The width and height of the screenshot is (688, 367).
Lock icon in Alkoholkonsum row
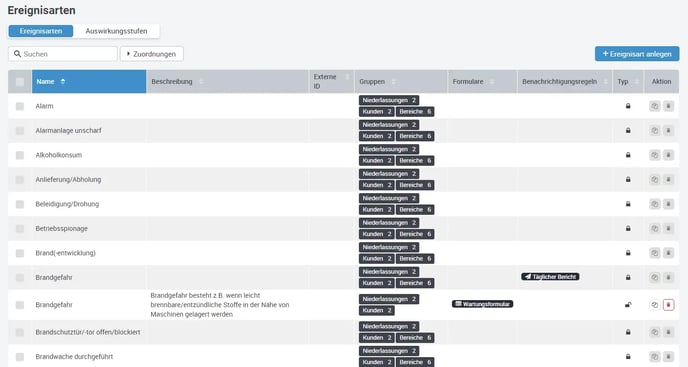(628, 155)
